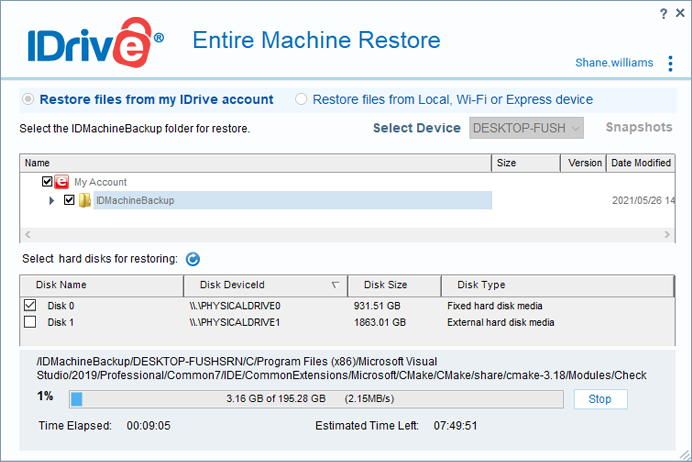Open Snapshots

coord(639,128)
